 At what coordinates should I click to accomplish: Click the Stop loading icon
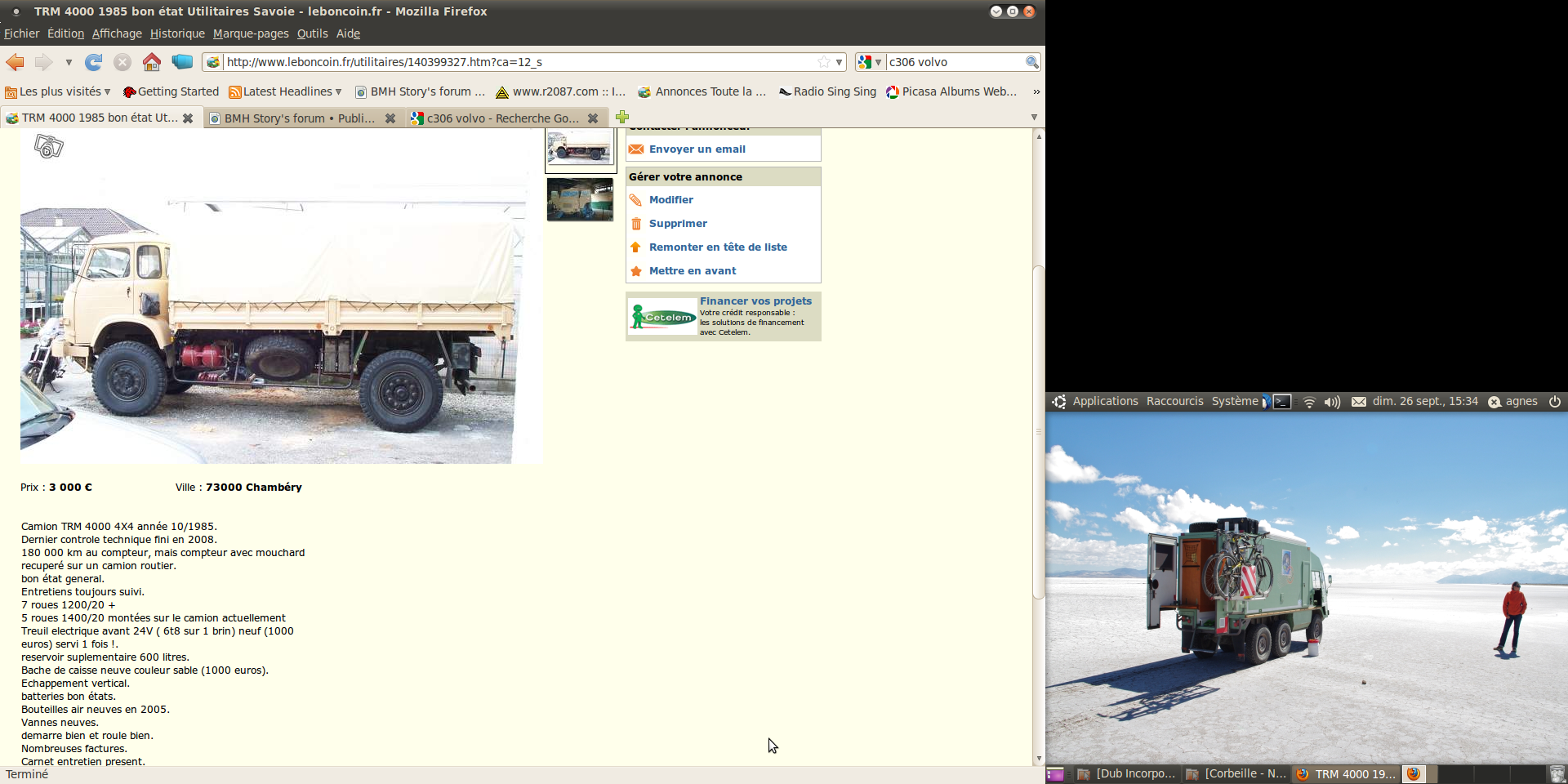coord(122,62)
